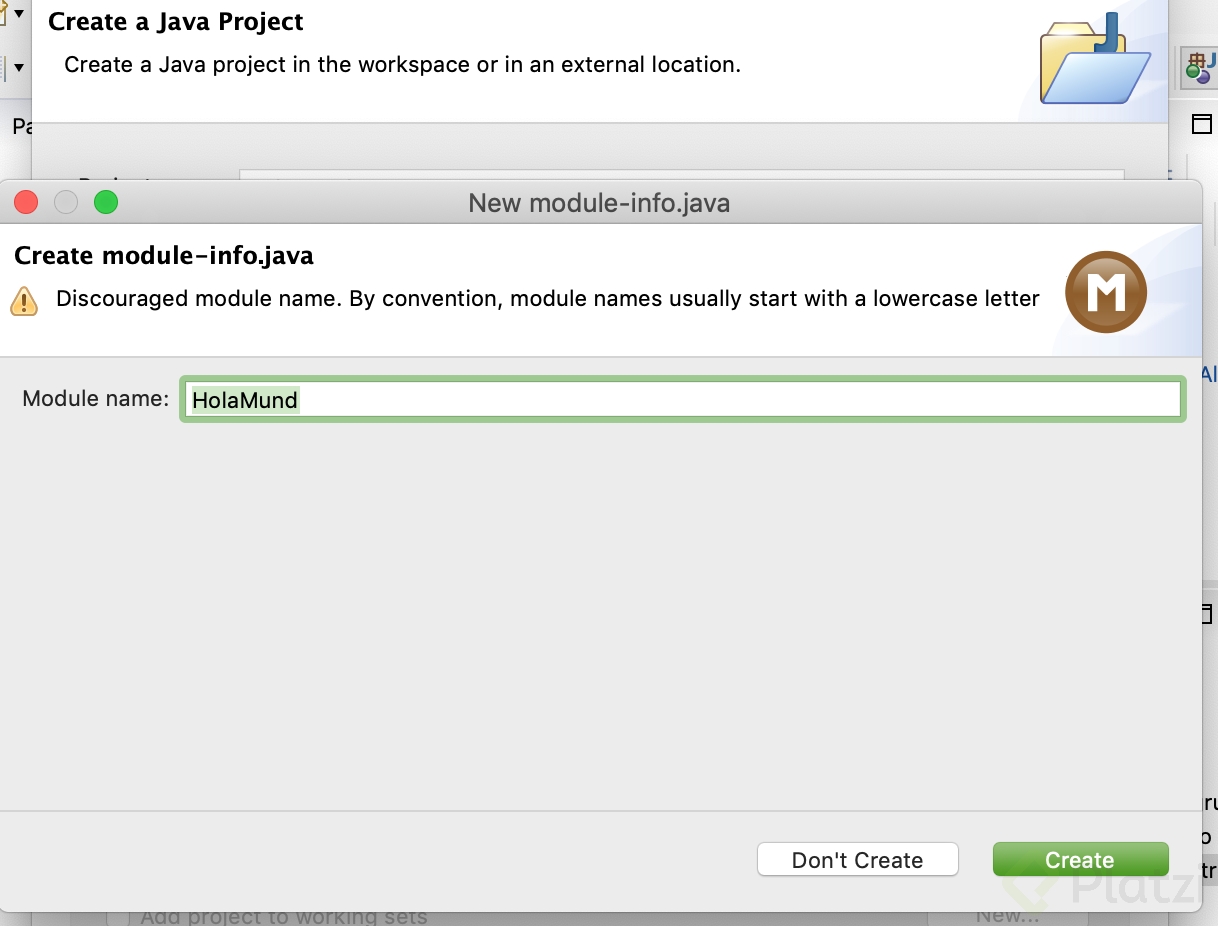Click the 'Create a Java Project' title
This screenshot has height=926, width=1218.
coord(176,22)
